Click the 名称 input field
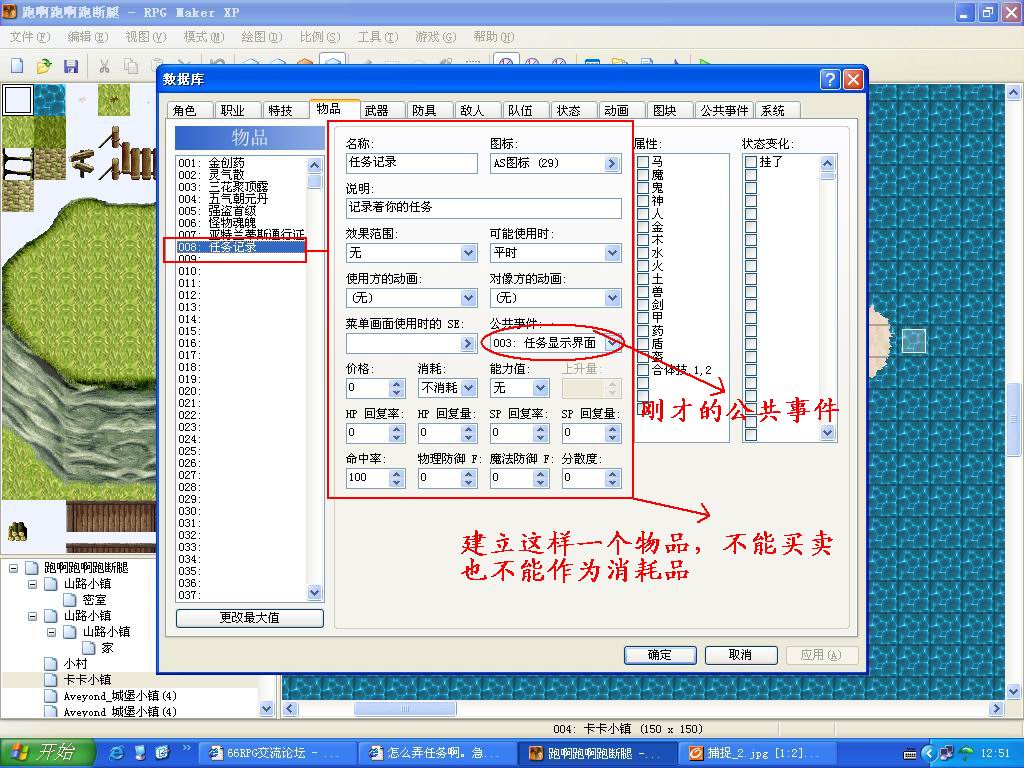 [412, 163]
